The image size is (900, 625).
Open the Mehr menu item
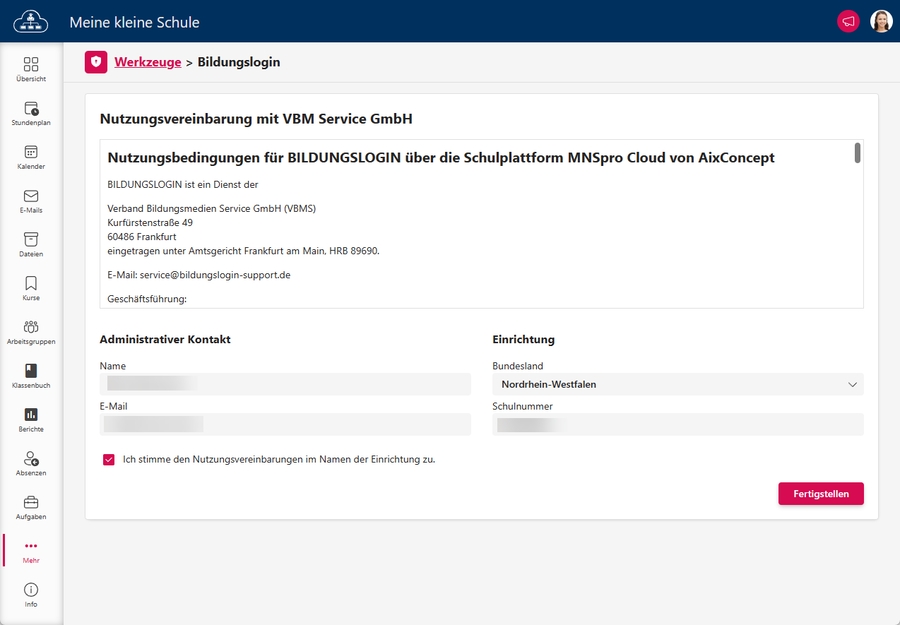31,551
